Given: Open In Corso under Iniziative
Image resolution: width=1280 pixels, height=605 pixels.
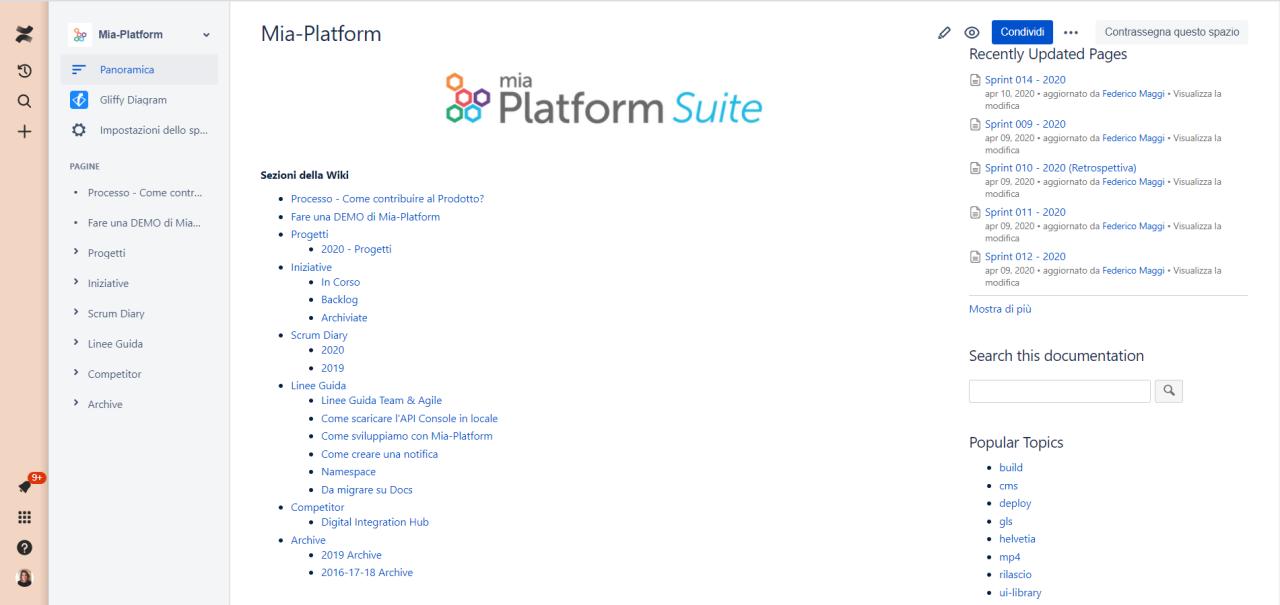Looking at the screenshot, I should click(x=340, y=283).
